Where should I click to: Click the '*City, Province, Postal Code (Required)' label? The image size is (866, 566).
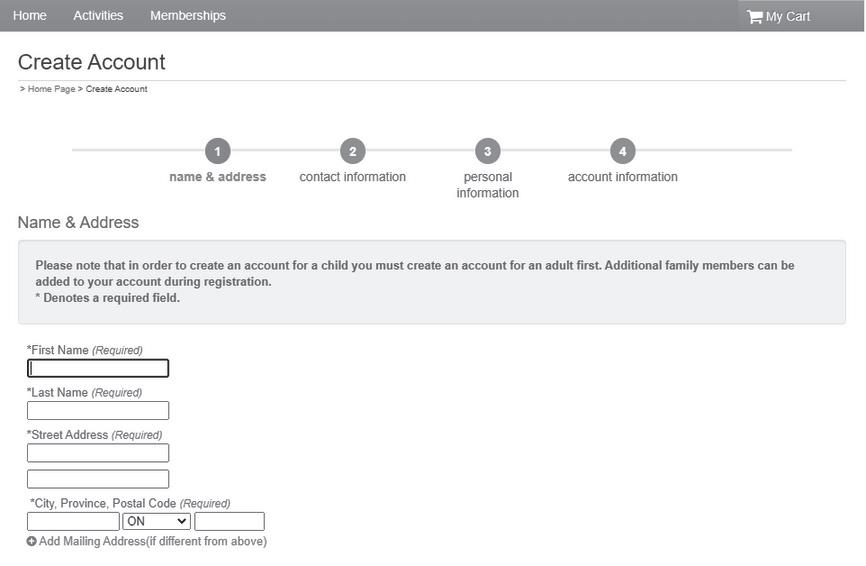click(x=130, y=504)
